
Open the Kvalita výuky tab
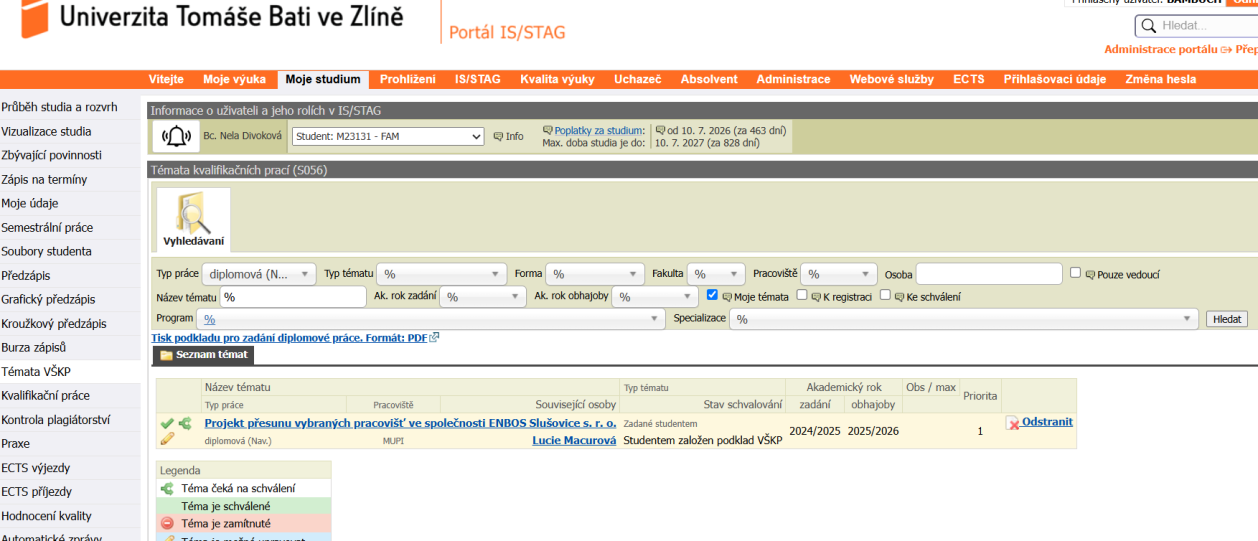pyautogui.click(x=557, y=79)
